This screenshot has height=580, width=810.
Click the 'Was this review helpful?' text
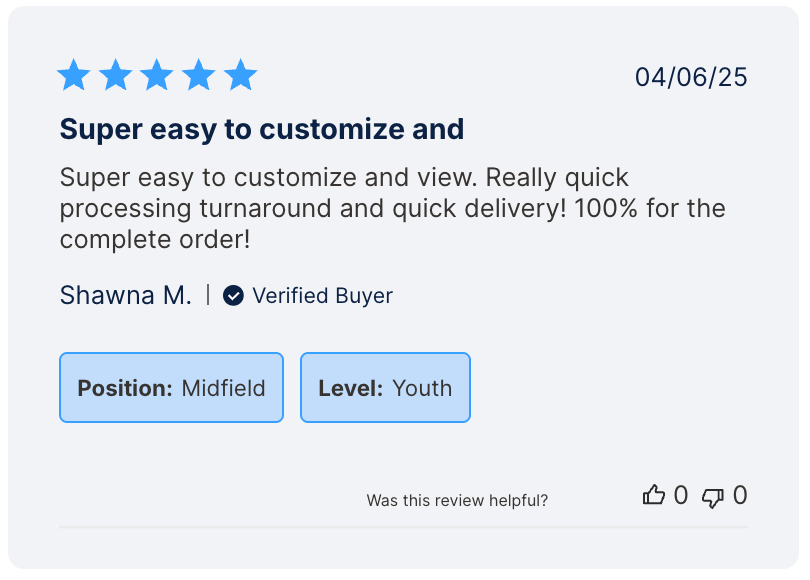(457, 500)
